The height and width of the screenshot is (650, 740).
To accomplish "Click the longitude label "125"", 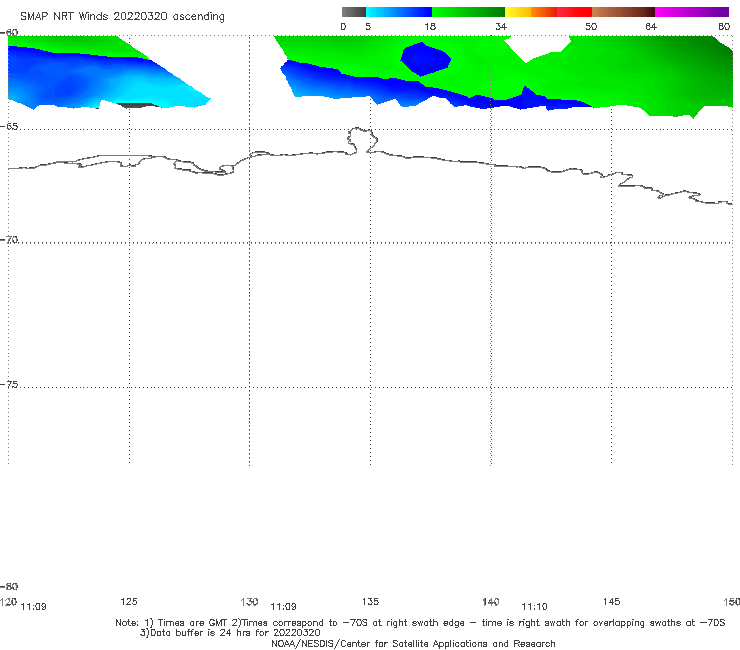I will pos(129,601).
